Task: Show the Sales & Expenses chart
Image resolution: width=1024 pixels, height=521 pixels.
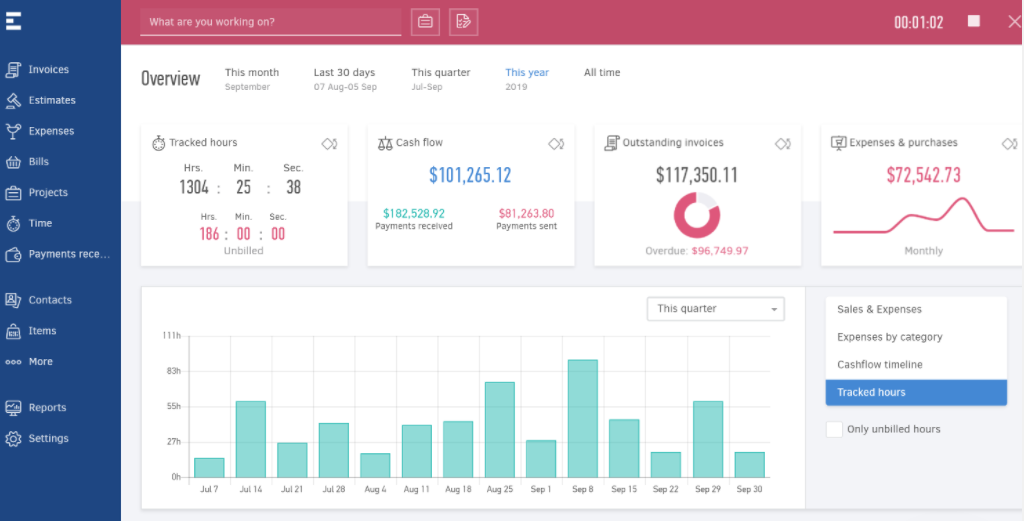Action: [916, 309]
